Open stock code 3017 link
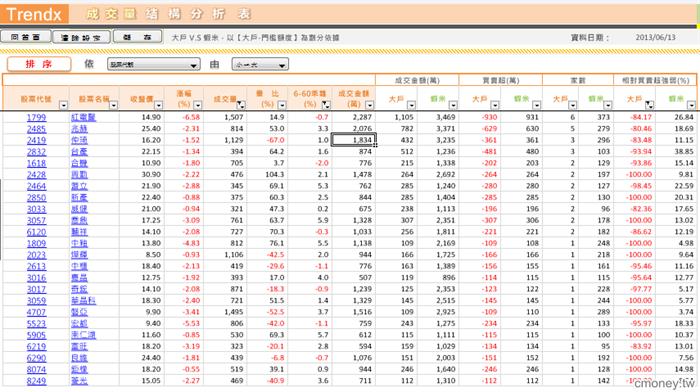Screen dimensions: 700x392 tap(36, 289)
